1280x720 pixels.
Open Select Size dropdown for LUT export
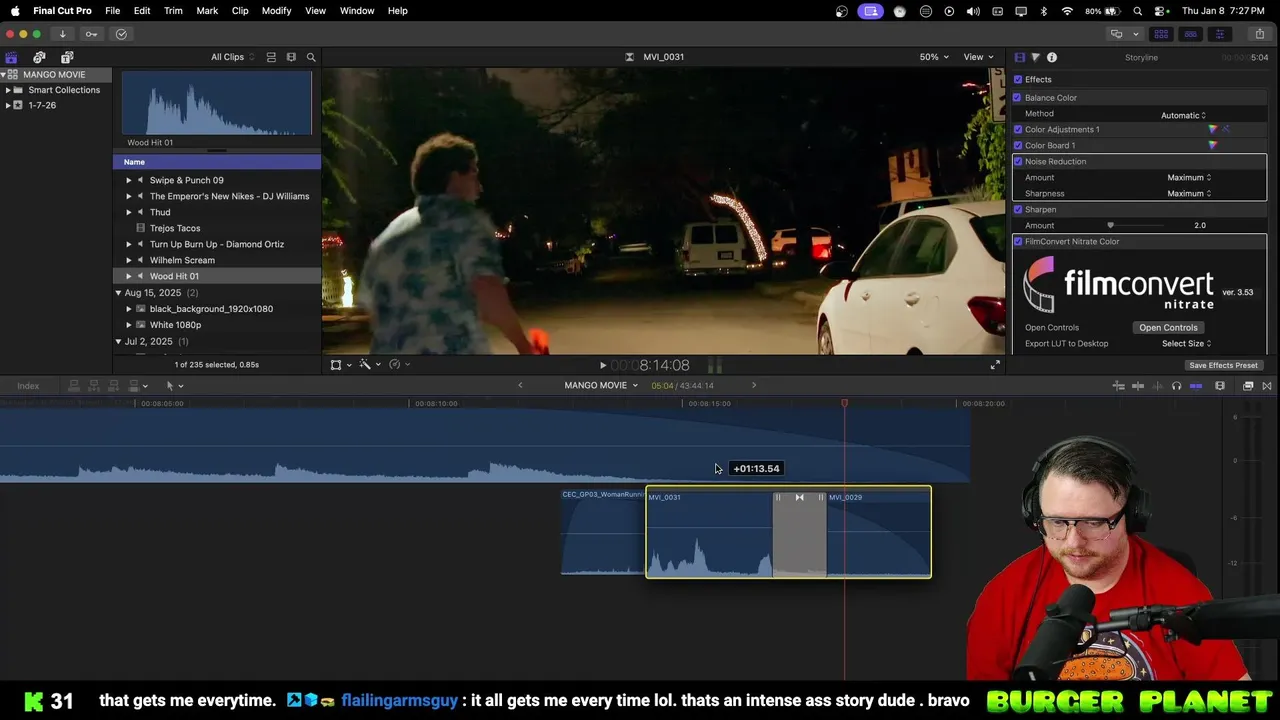point(1186,344)
